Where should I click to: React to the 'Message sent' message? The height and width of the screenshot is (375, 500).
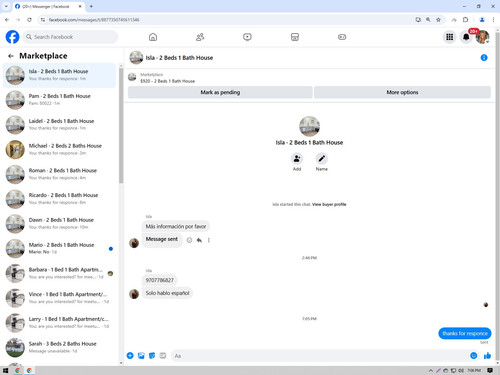click(x=189, y=240)
